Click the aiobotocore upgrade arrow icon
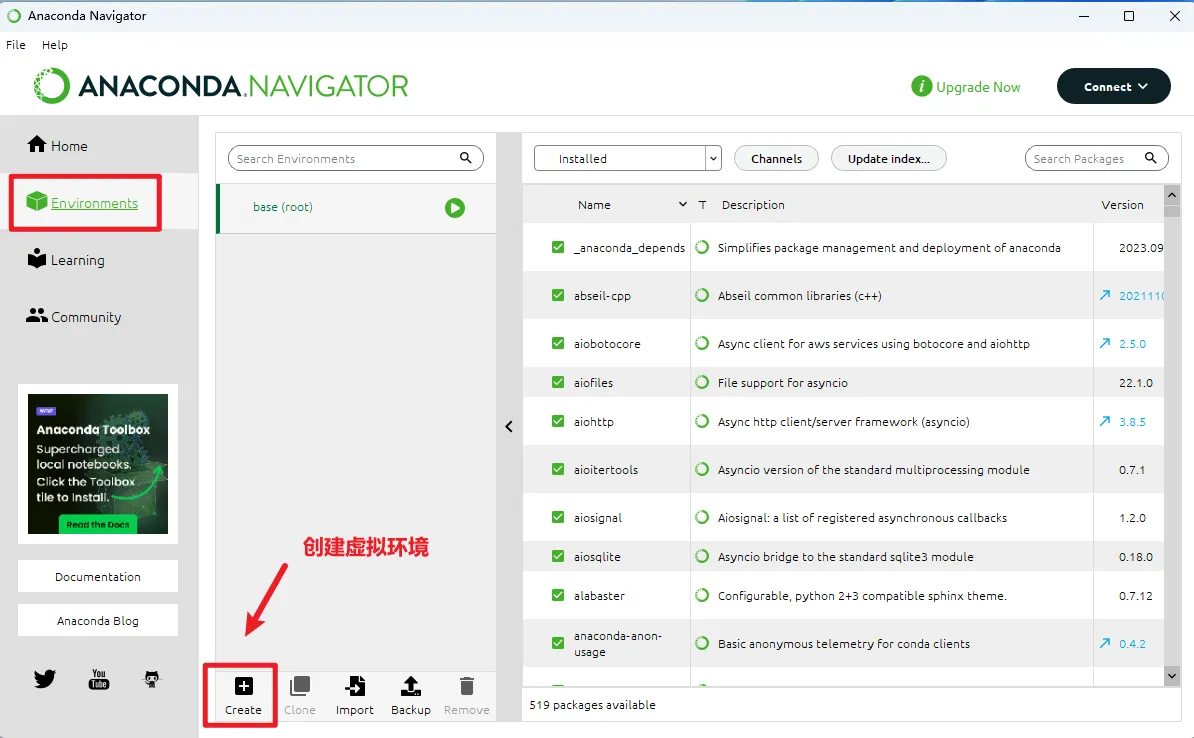 (1105, 343)
